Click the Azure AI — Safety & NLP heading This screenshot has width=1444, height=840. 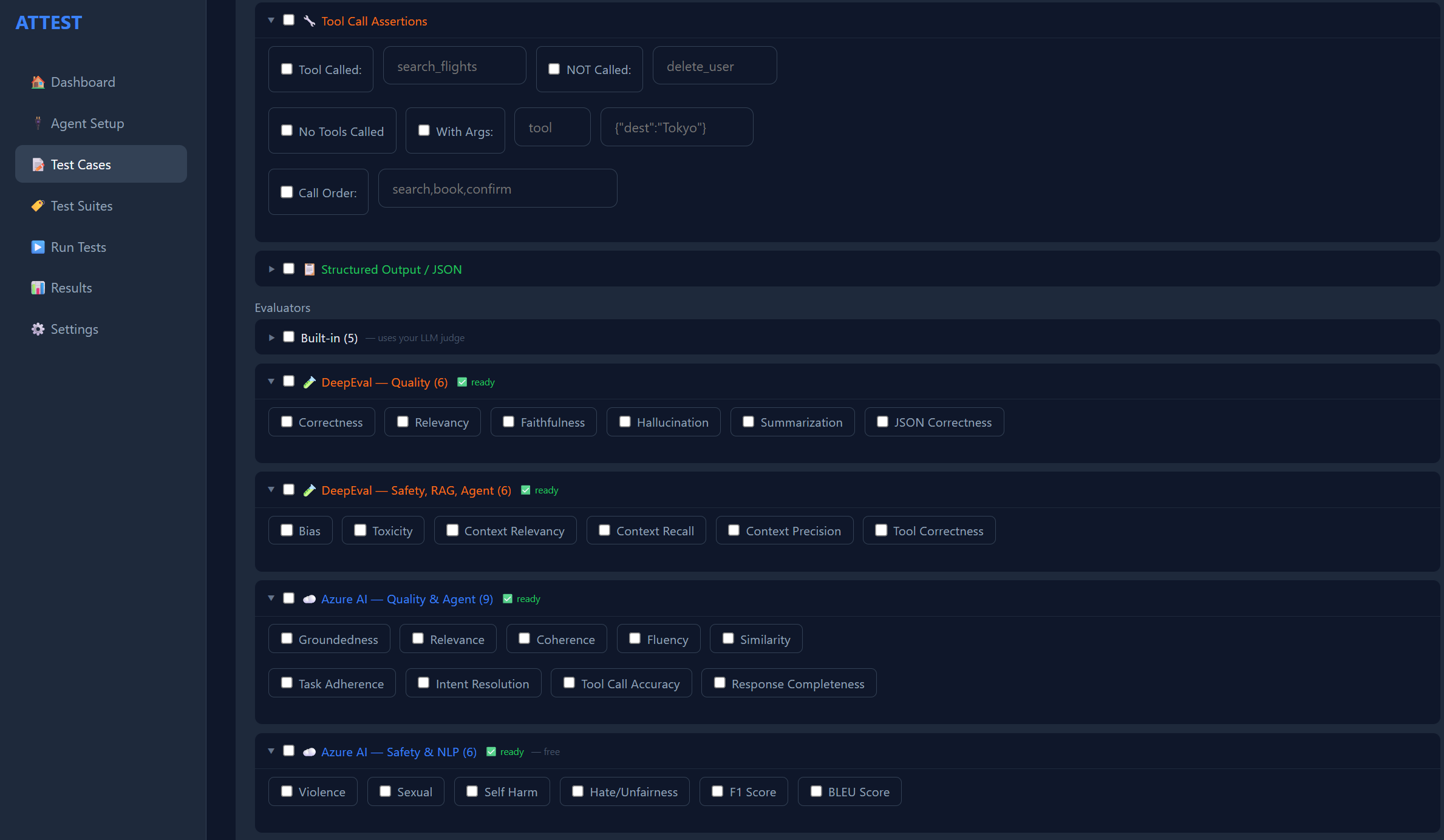[x=399, y=752]
